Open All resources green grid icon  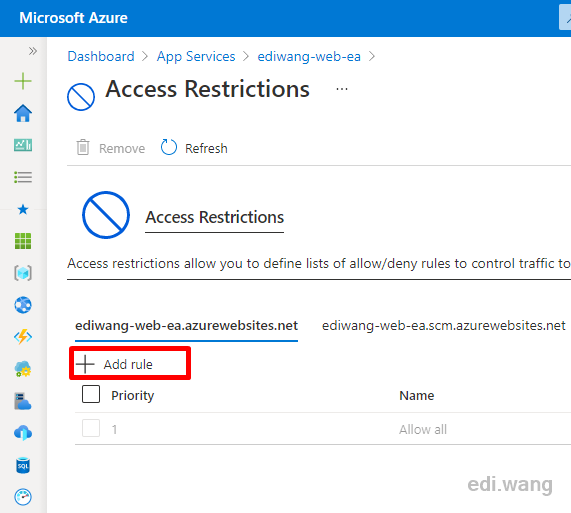coord(23,241)
